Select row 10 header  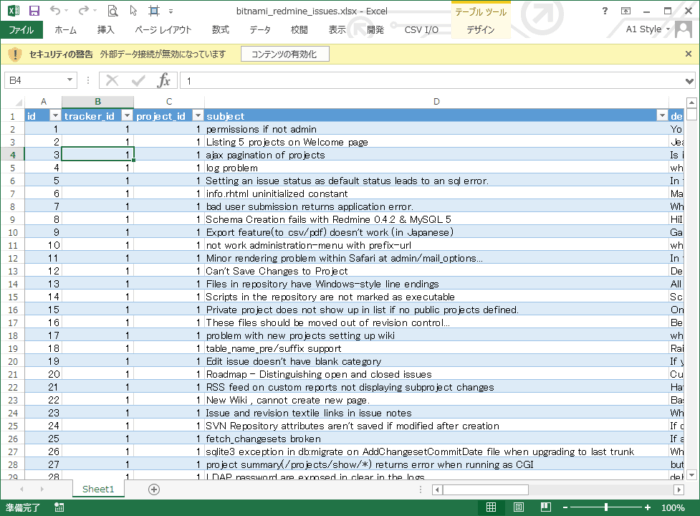pos(12,233)
